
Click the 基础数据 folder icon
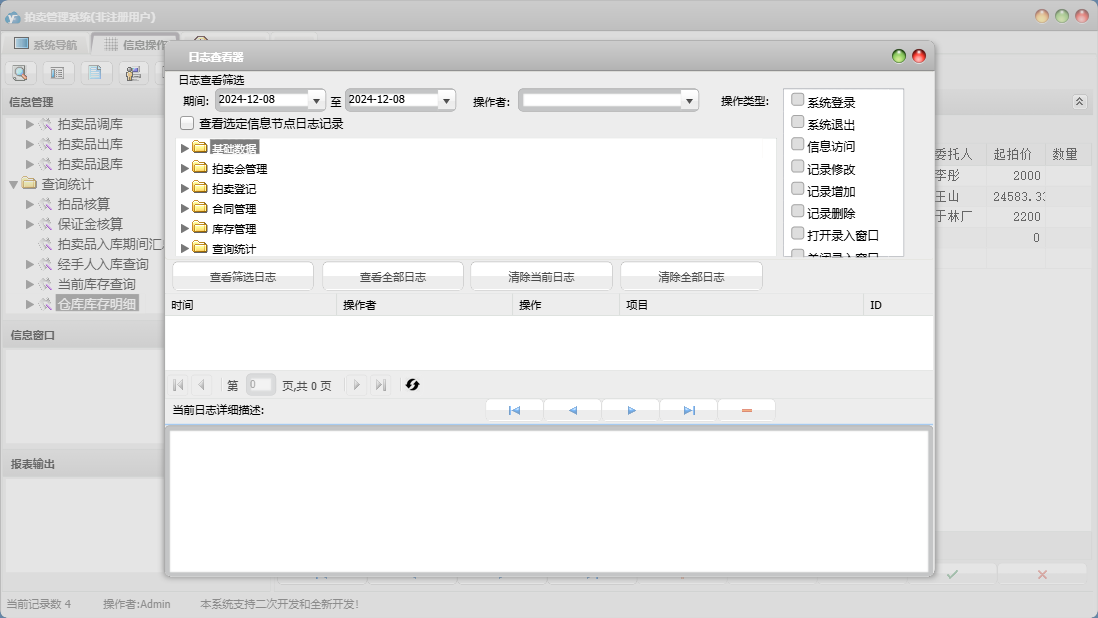click(x=200, y=148)
